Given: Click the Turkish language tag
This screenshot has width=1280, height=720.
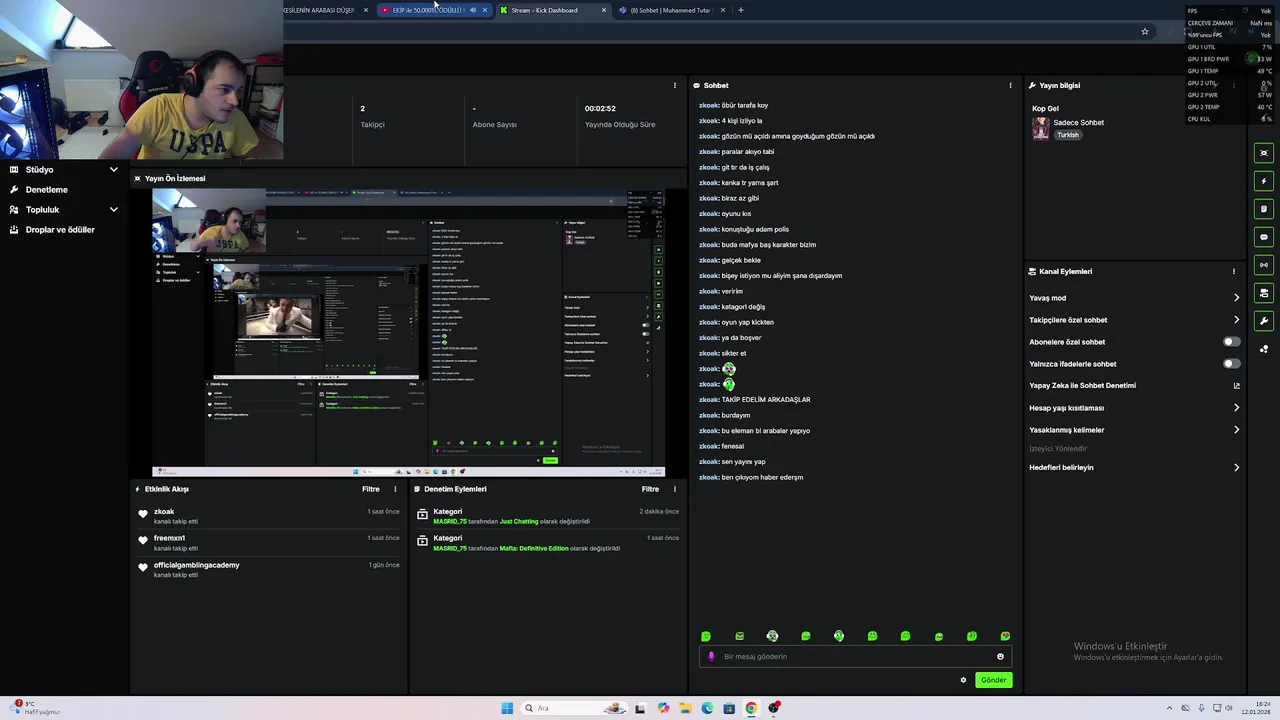Looking at the screenshot, I should pos(1068,135).
